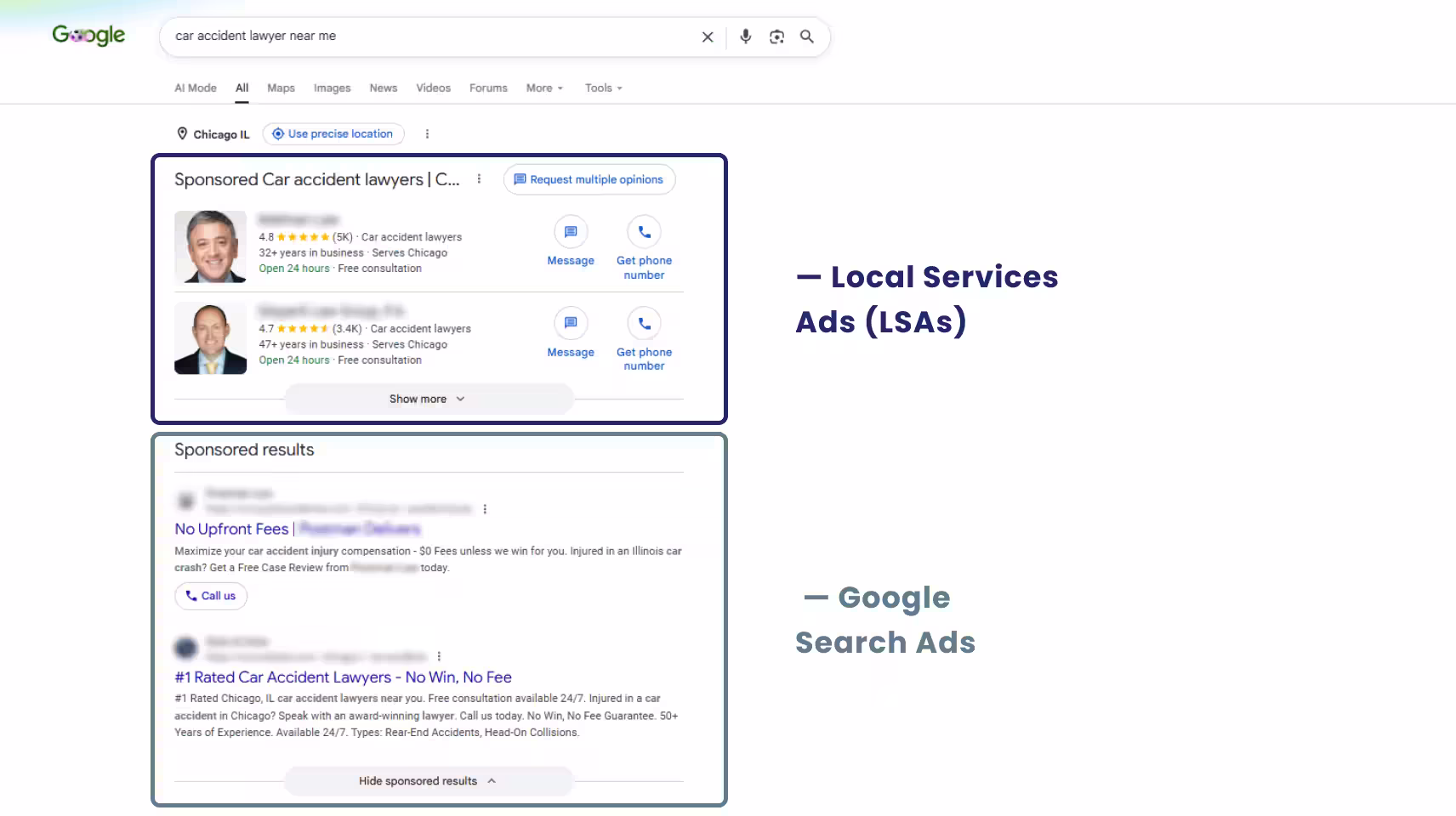
Task: Click favicon of the No Upfront Fees ad
Action: point(185,501)
